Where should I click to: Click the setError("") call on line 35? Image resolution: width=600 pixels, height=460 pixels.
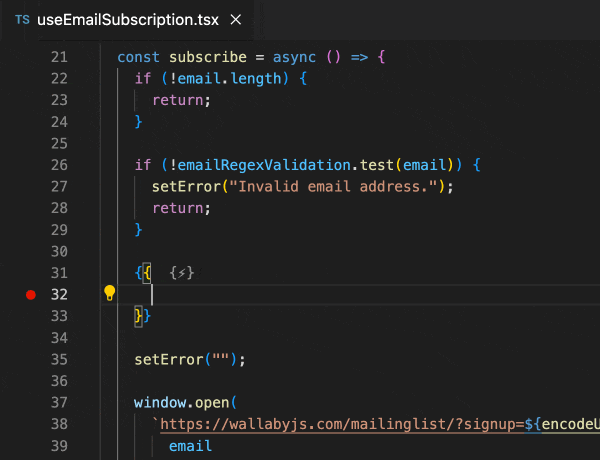[189, 359]
